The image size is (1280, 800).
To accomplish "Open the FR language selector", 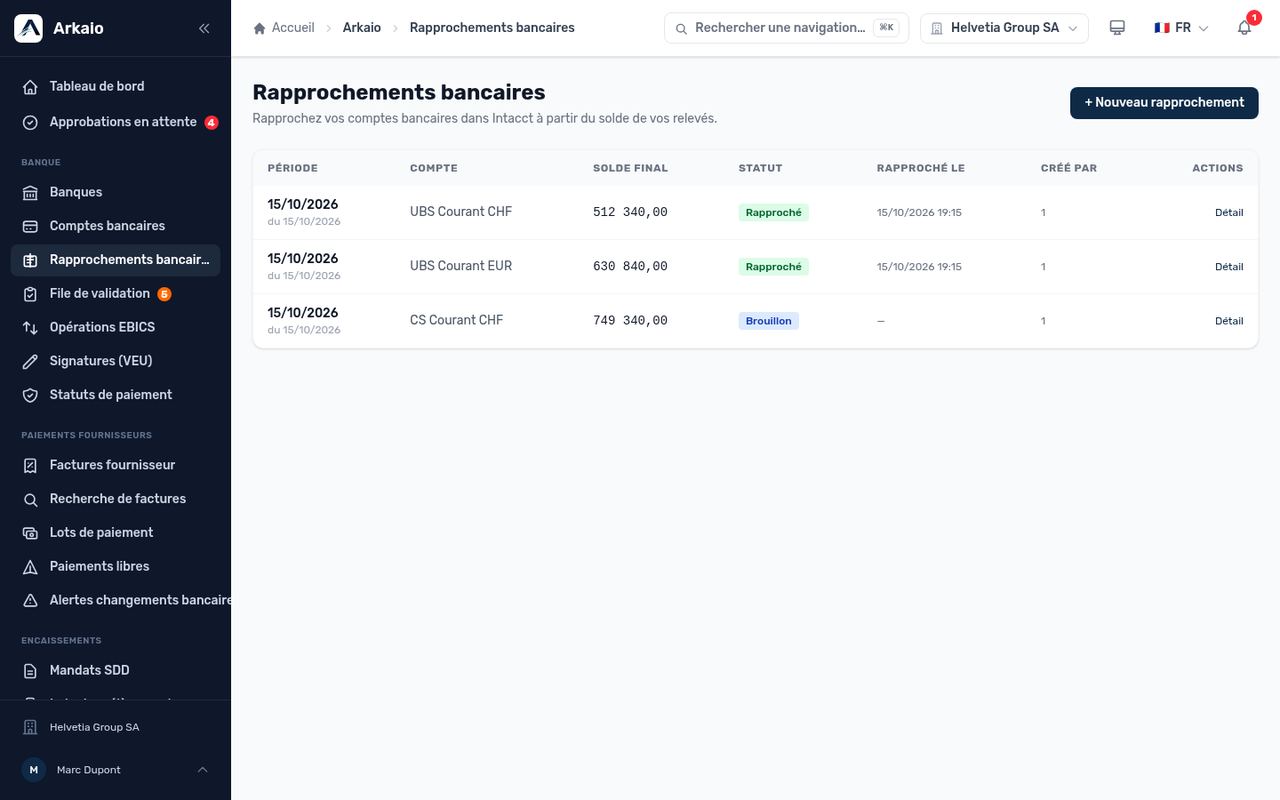I will (x=1182, y=28).
